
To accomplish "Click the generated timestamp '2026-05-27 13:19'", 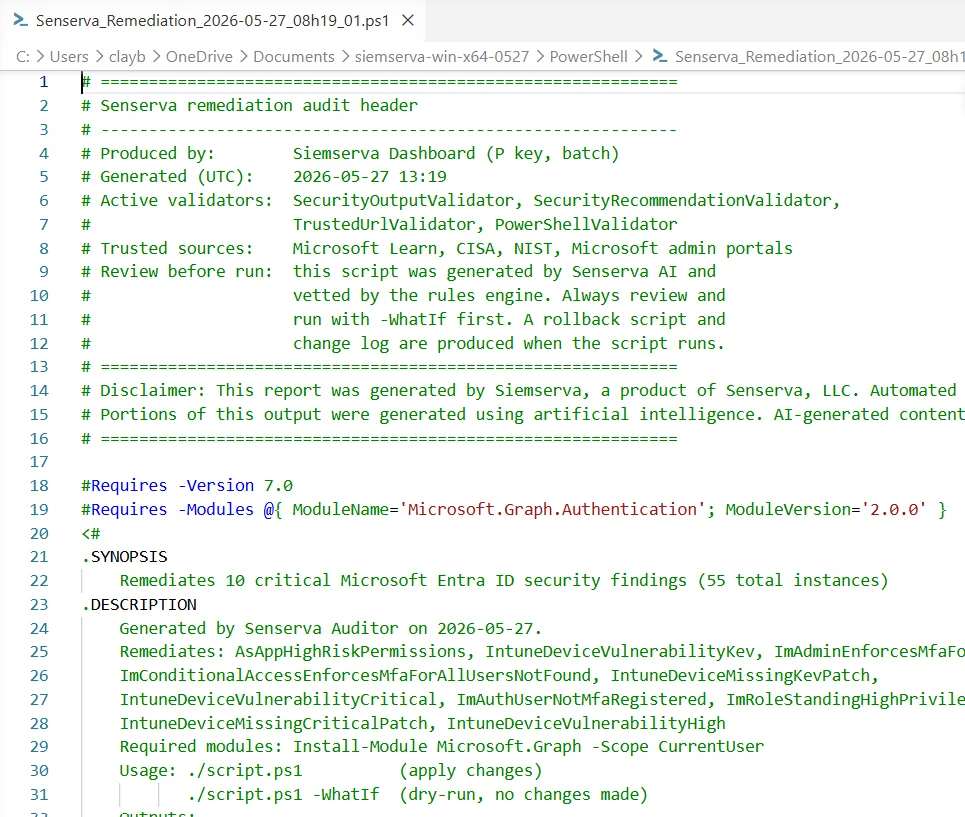I will pos(369,177).
